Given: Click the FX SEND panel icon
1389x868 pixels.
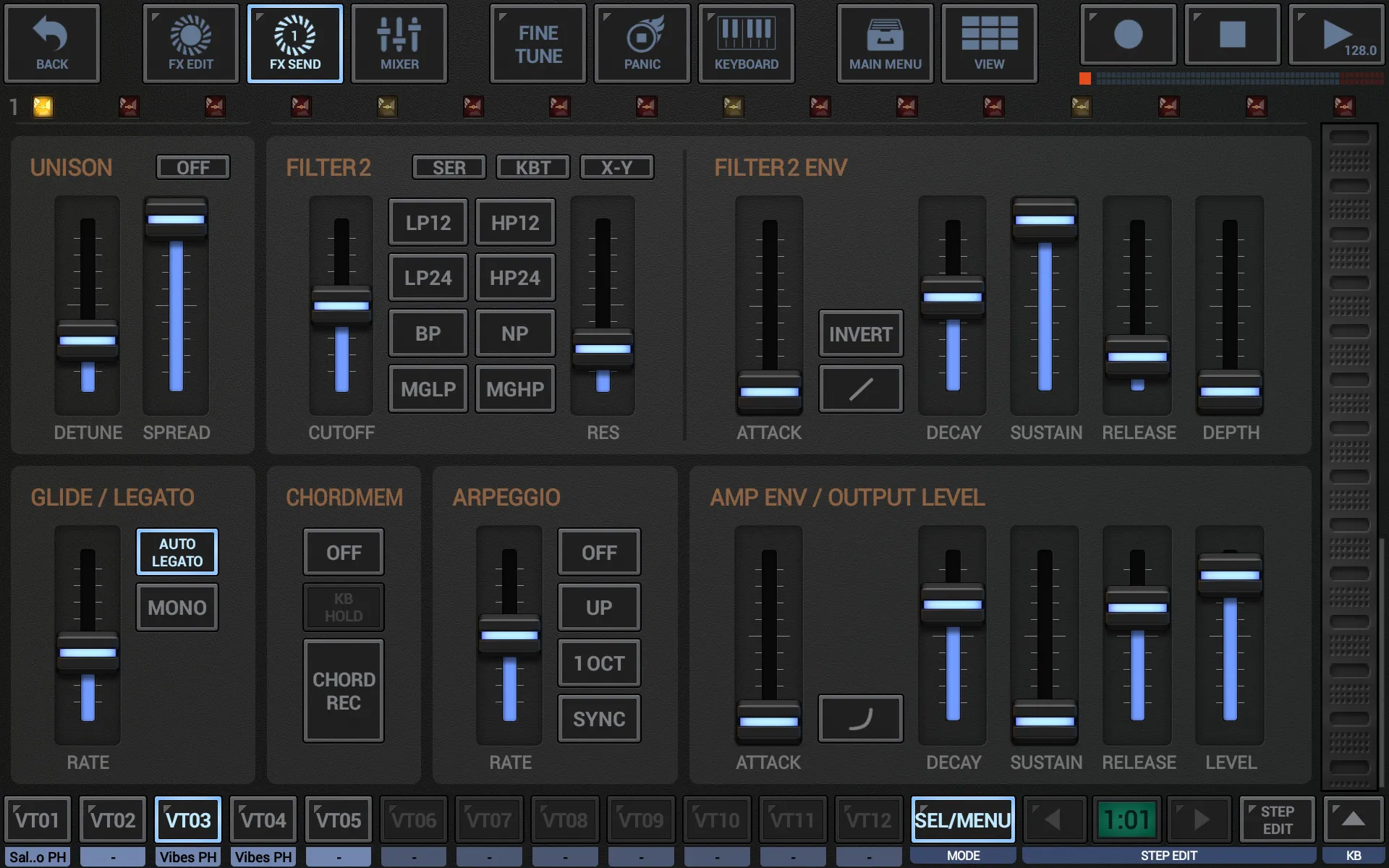Looking at the screenshot, I should click(294, 41).
